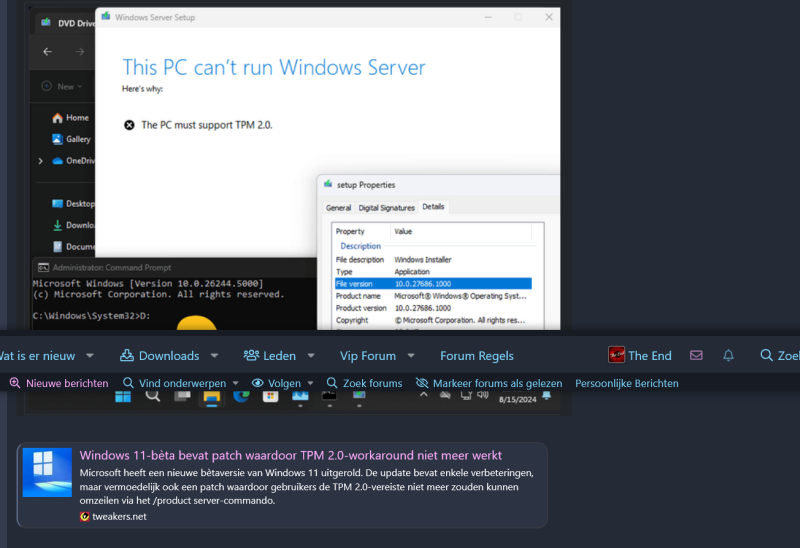Click the Windows Start icon in screenshot taskbar
Screen dimensions: 800x548
(122, 397)
